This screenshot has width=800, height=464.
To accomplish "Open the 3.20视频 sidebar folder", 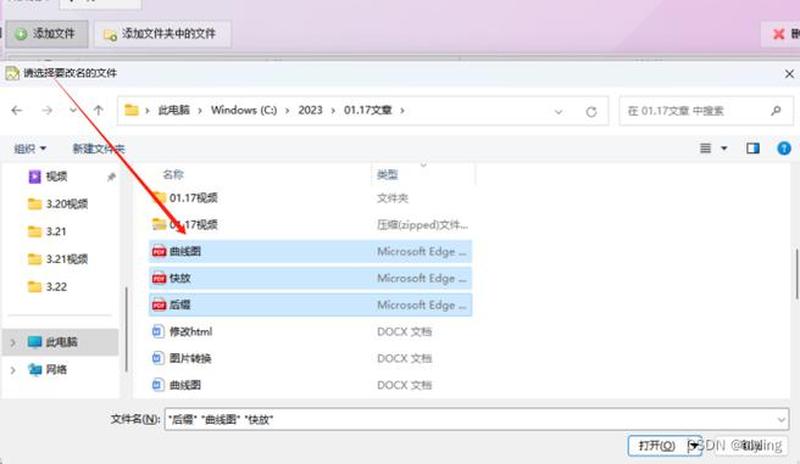I will (58, 204).
